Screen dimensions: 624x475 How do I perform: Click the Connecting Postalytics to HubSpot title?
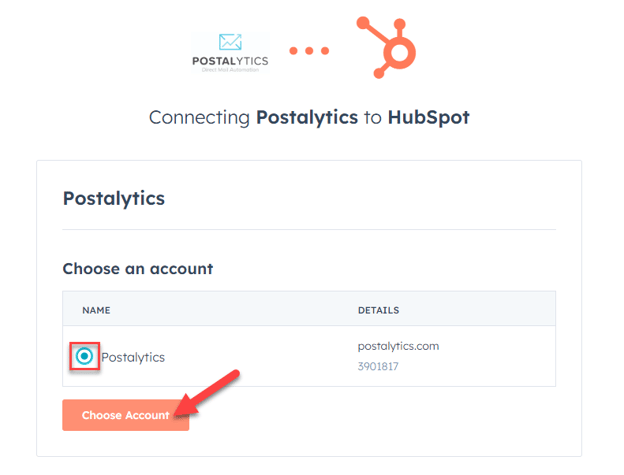(x=309, y=118)
